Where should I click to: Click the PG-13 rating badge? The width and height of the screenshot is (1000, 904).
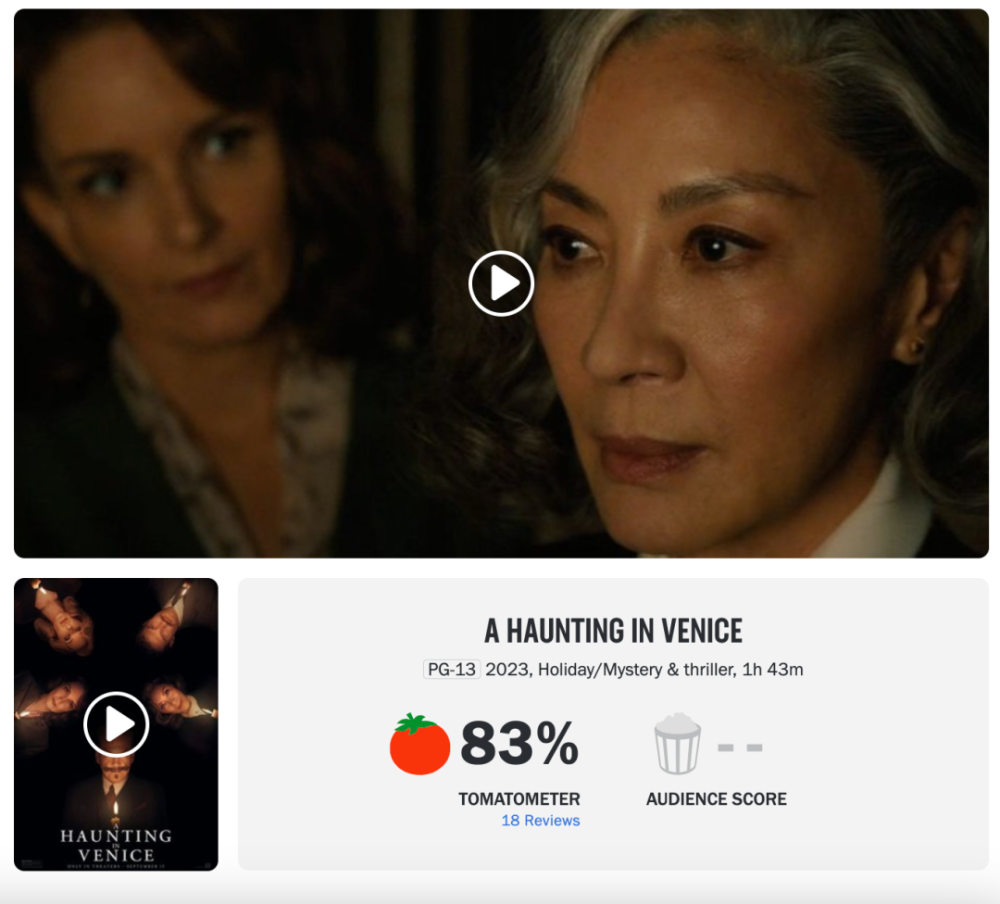[x=452, y=669]
